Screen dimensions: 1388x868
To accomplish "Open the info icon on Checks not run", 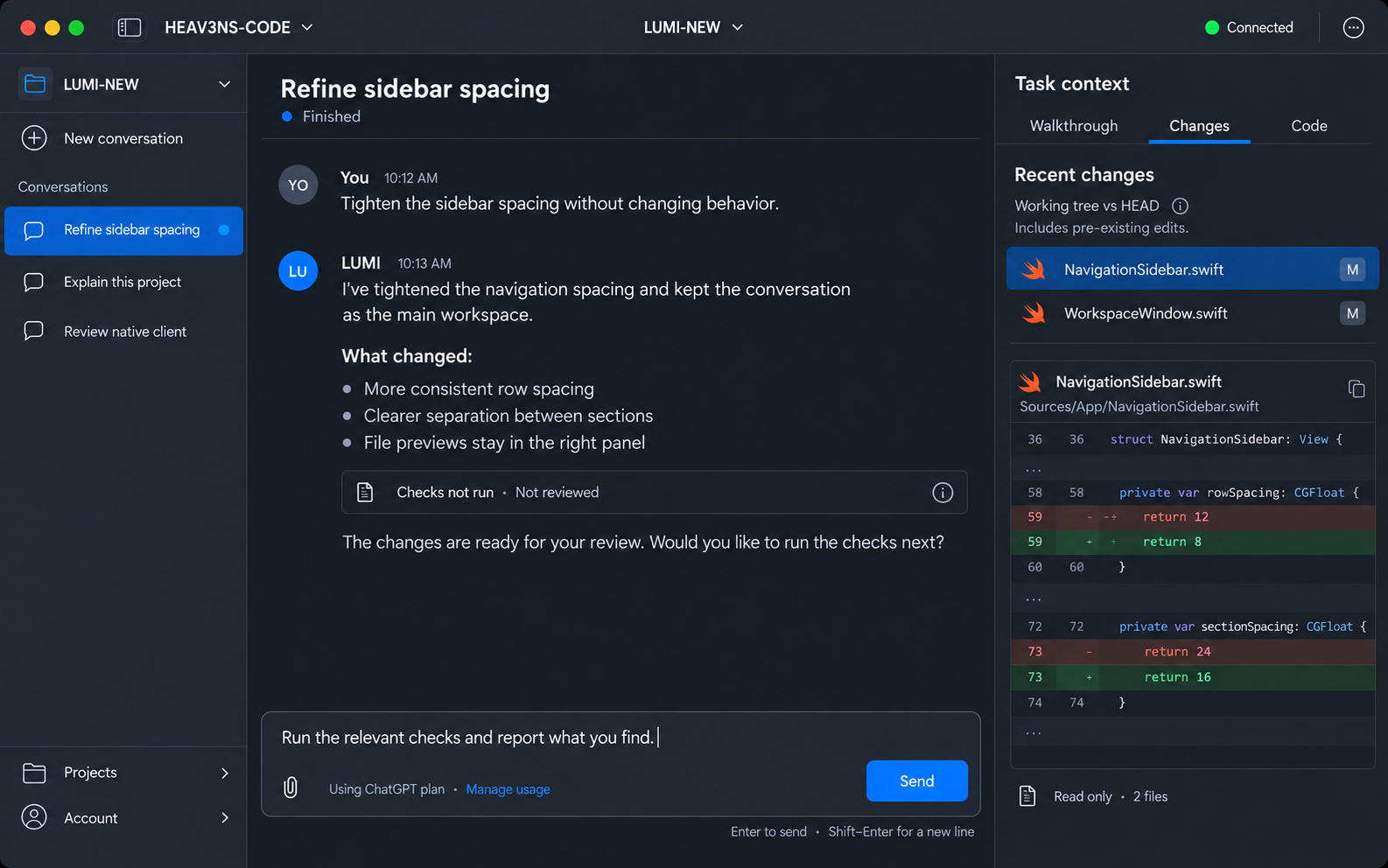I will 943,493.
